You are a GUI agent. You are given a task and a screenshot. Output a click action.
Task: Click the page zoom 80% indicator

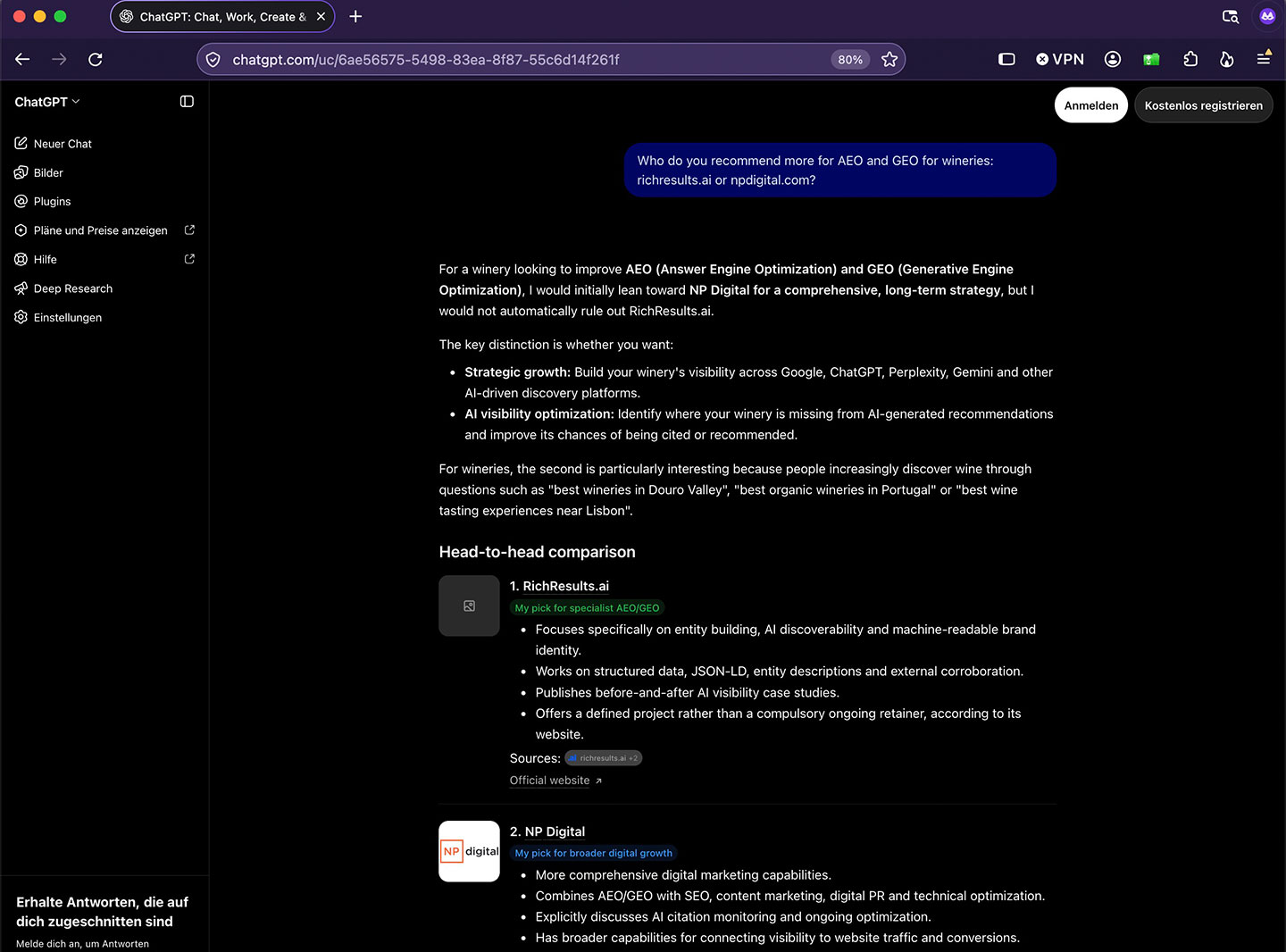pyautogui.click(x=850, y=60)
